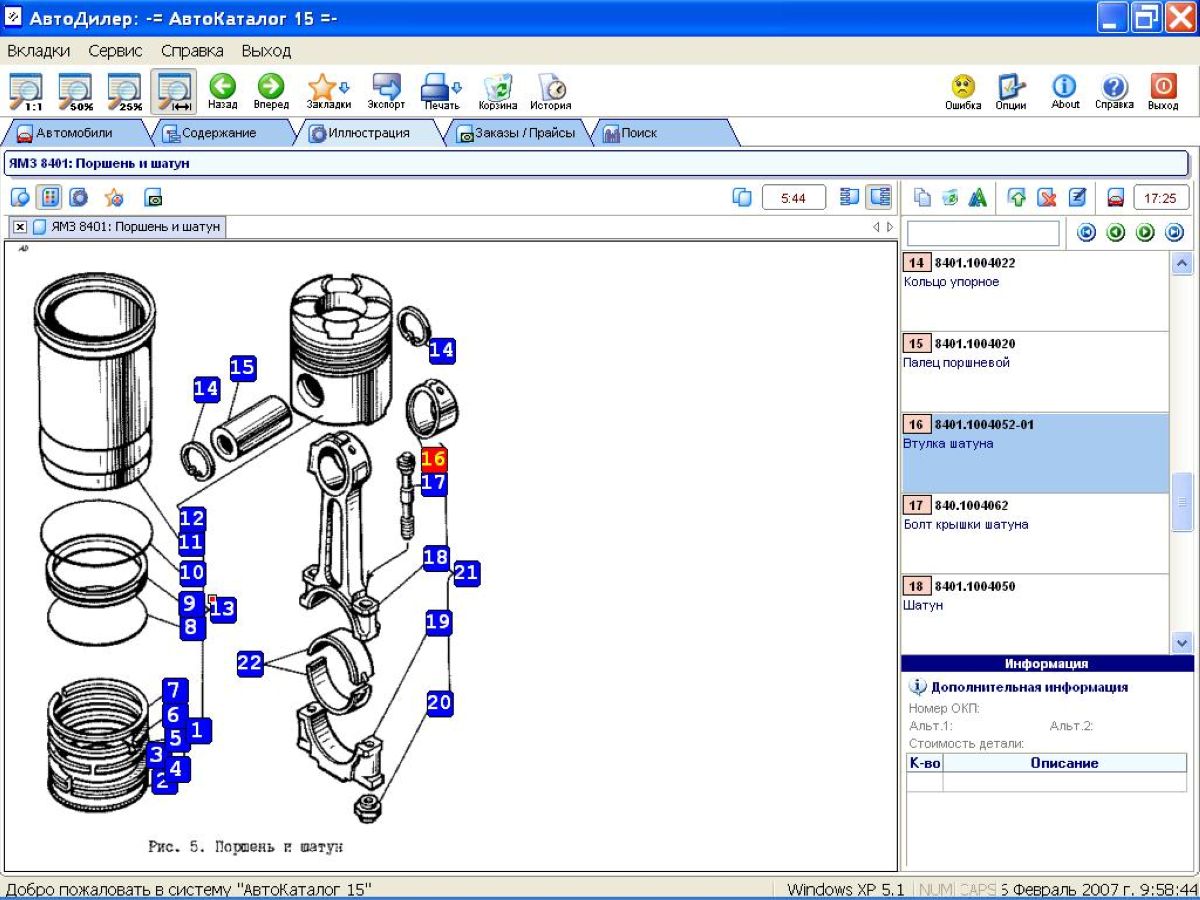Close the ЯМЗ 8401 document tab
Screen dimensions: 1200x900
(20, 227)
